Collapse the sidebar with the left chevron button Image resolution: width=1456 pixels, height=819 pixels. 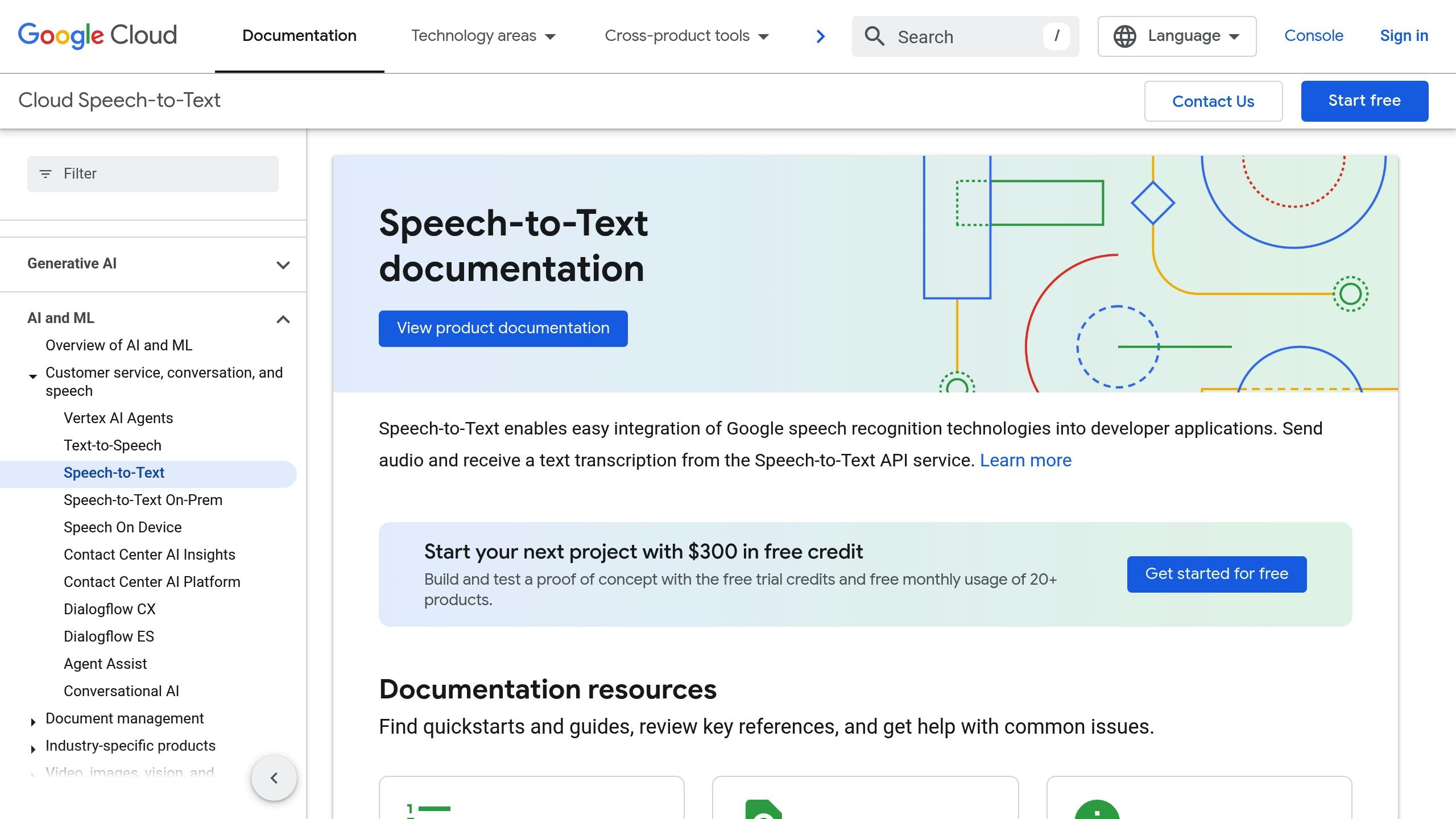pos(274,777)
